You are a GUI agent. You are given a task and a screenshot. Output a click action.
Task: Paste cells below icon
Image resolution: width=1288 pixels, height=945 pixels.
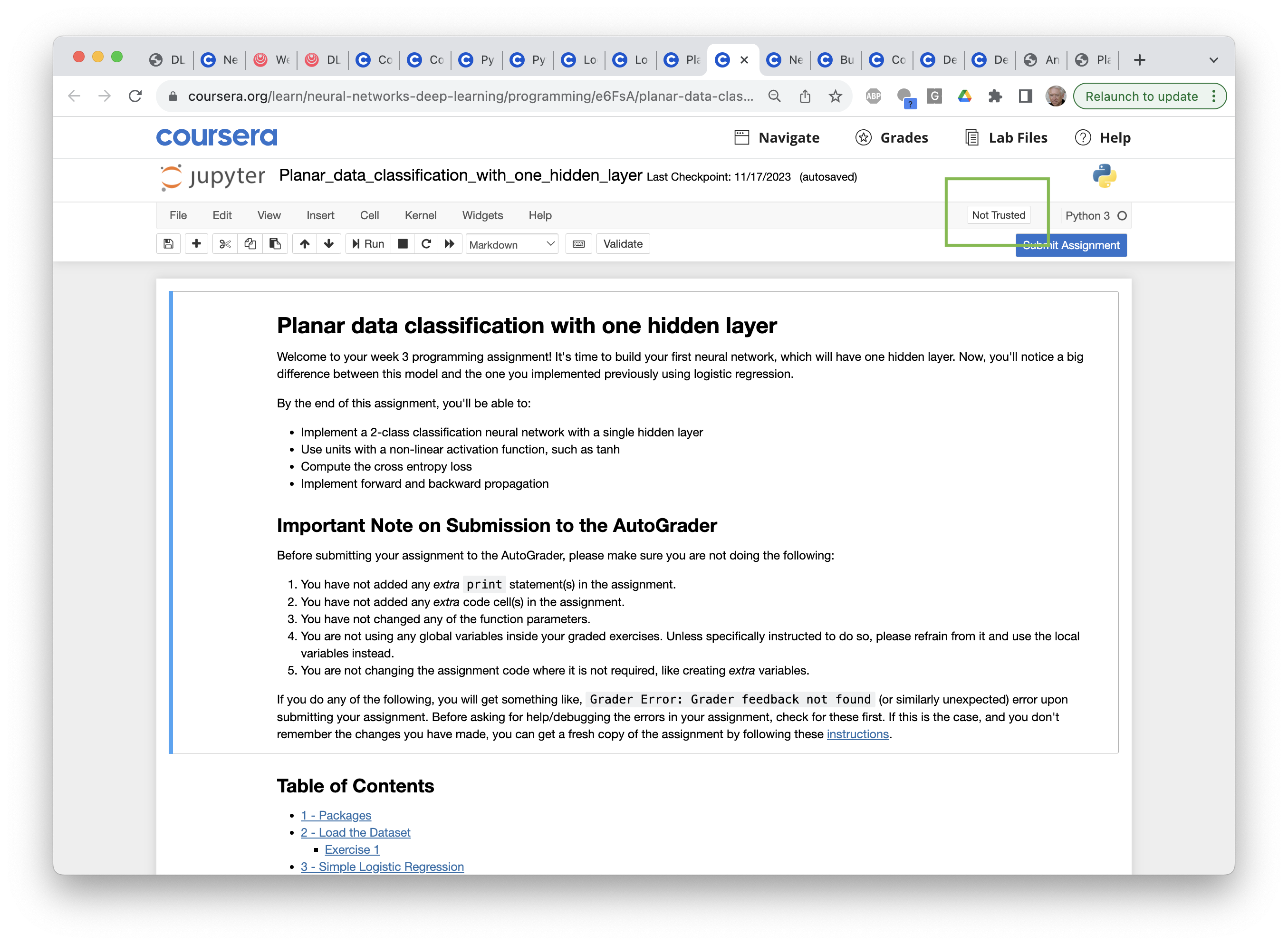click(275, 244)
